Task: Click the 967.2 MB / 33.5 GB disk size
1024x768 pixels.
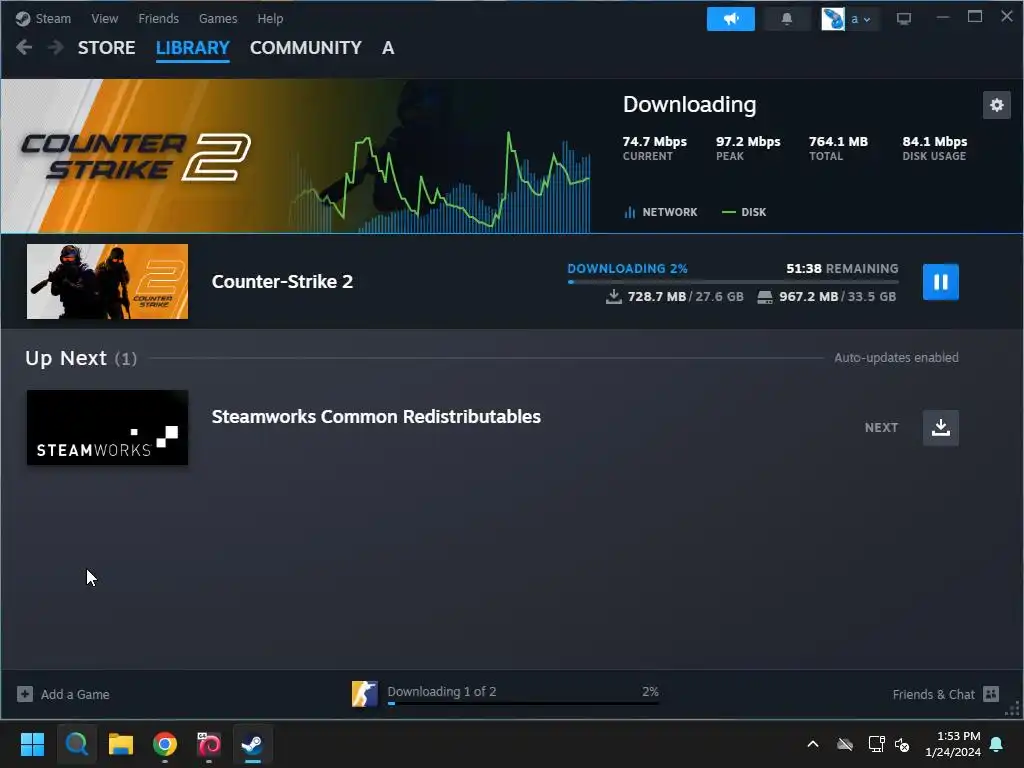Action: pyautogui.click(x=827, y=296)
